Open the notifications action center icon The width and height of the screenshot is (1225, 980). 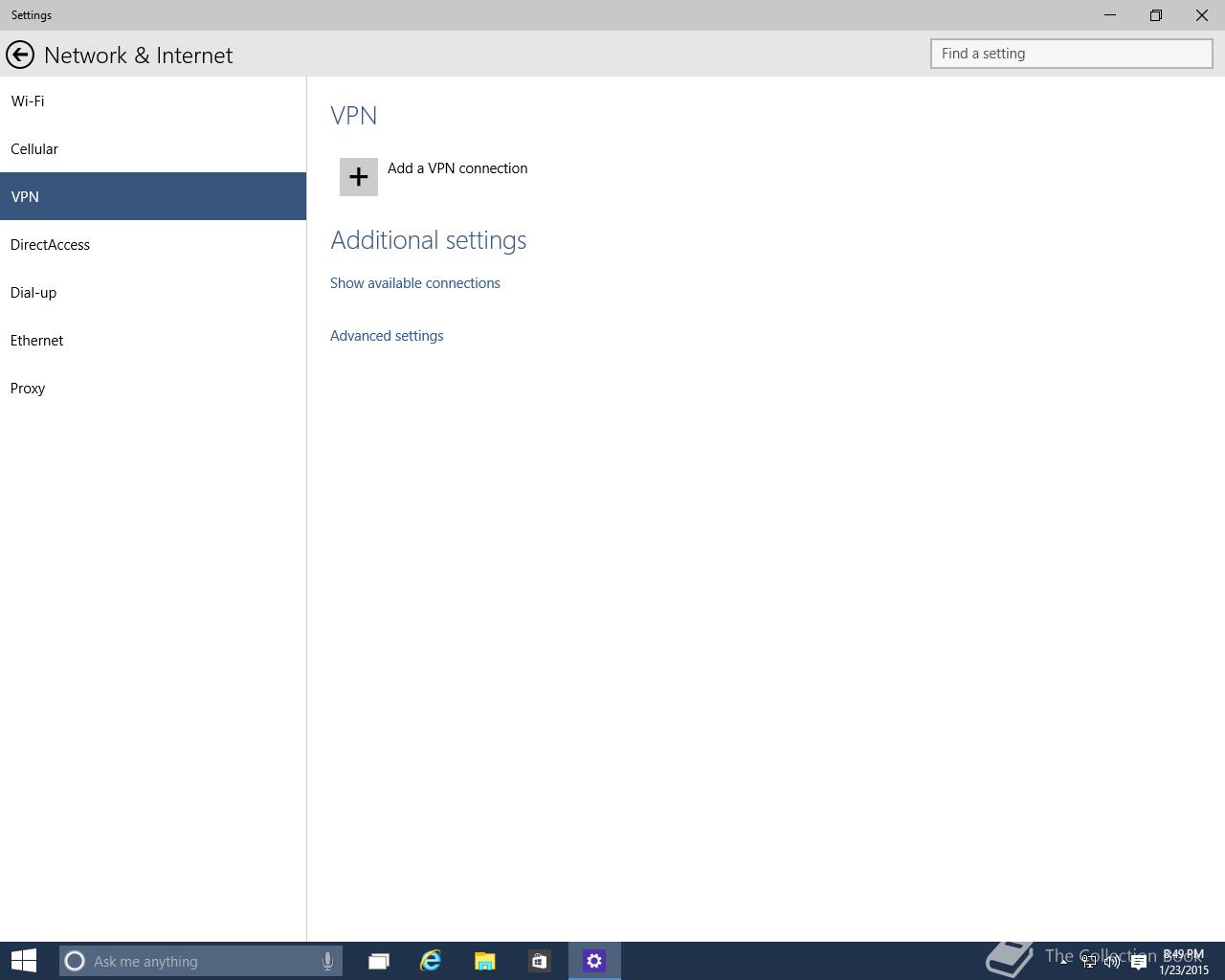[x=1138, y=962]
